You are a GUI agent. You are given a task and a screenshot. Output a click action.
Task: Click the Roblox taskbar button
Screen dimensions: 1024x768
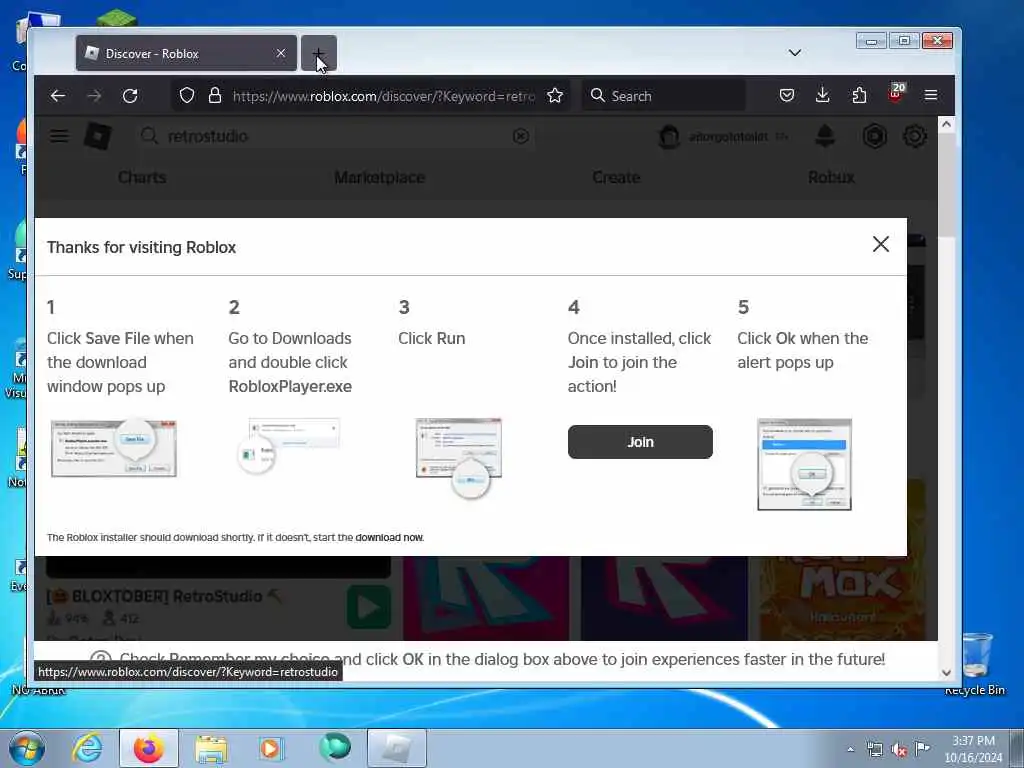click(x=396, y=748)
